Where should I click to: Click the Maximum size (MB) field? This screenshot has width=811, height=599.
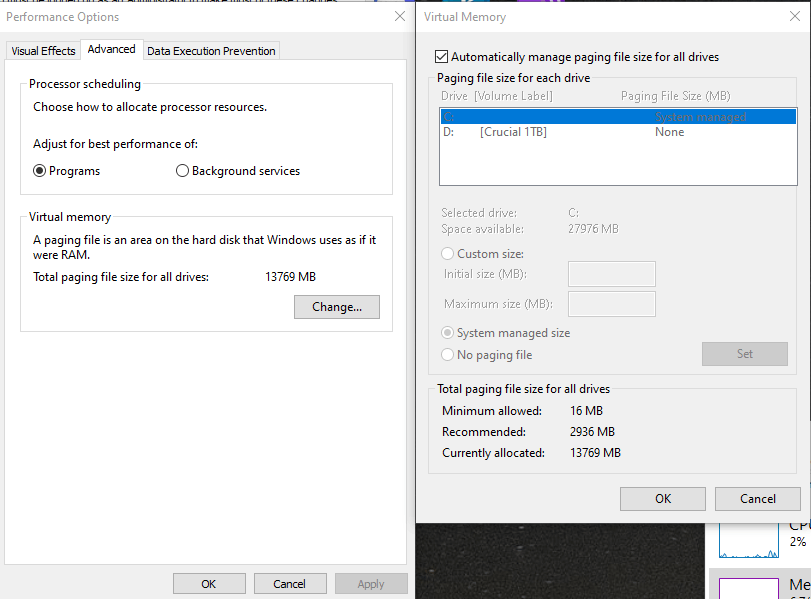pyautogui.click(x=611, y=304)
